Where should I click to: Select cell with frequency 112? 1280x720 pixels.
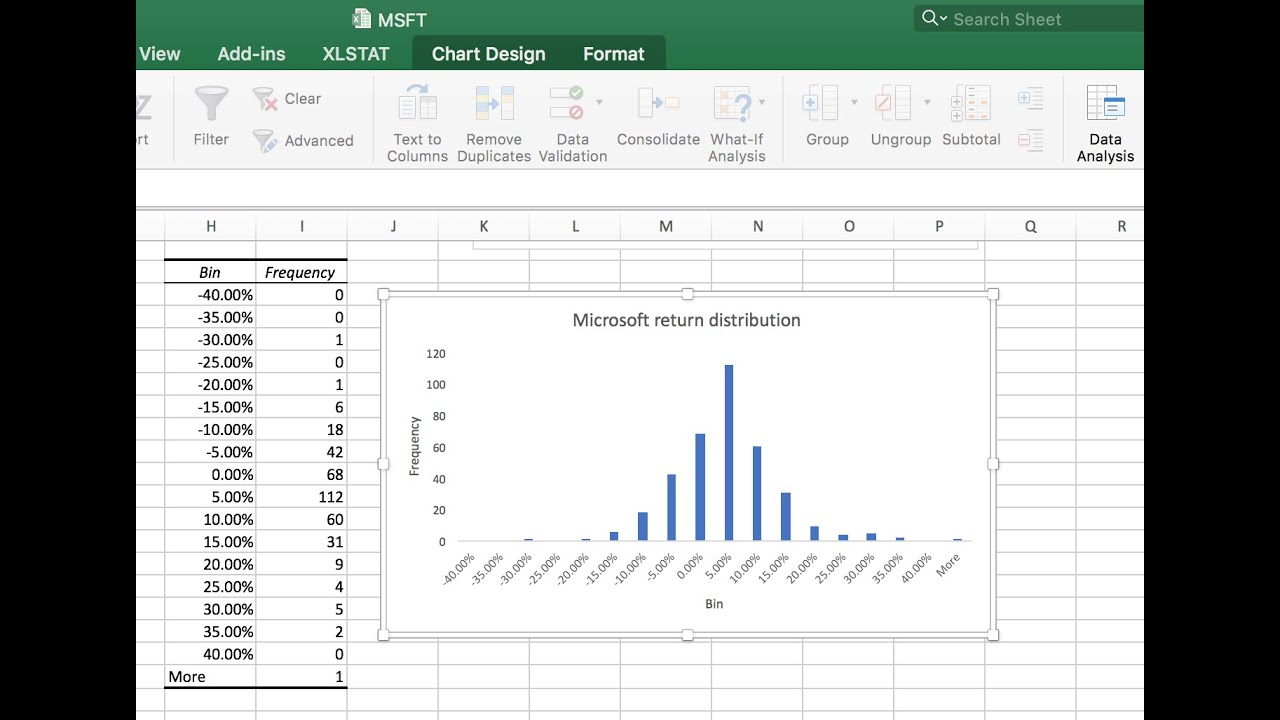(301, 497)
